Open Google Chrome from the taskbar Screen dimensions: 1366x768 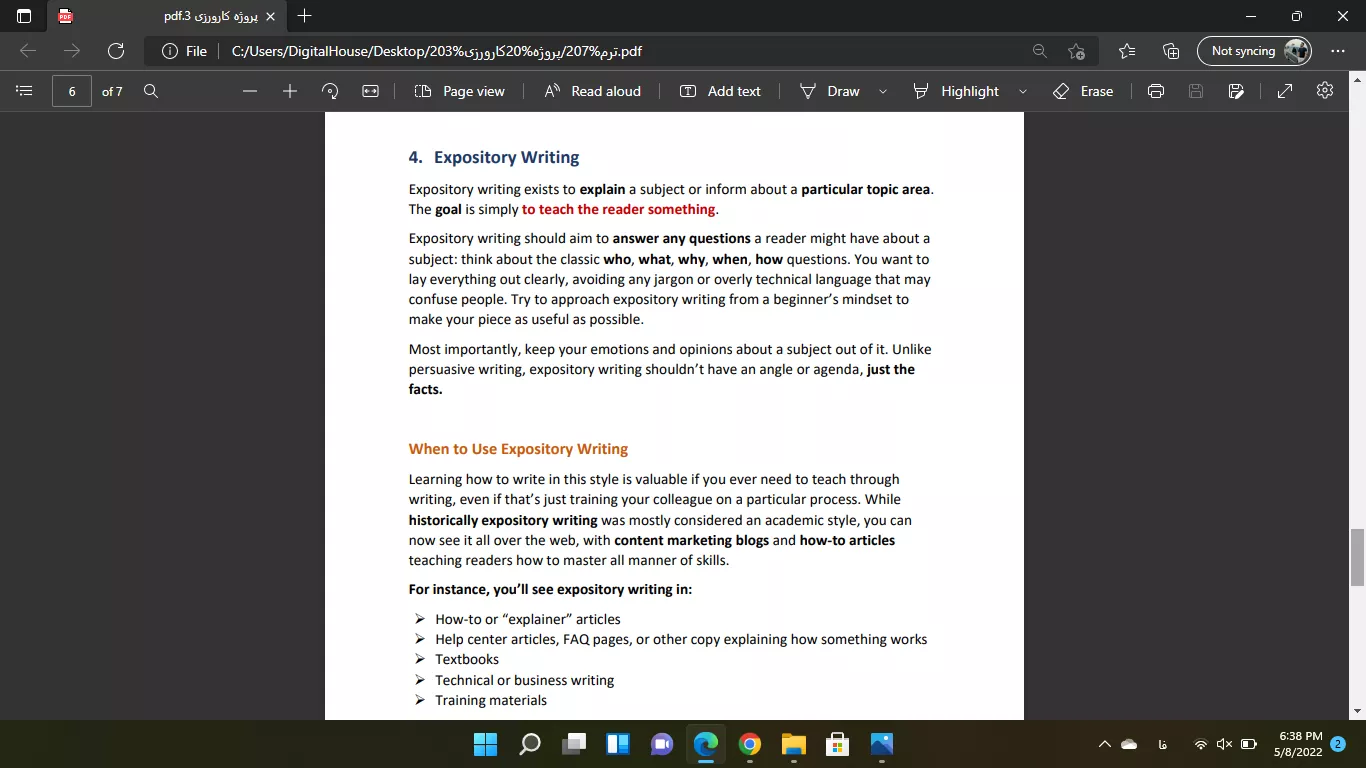click(x=750, y=744)
